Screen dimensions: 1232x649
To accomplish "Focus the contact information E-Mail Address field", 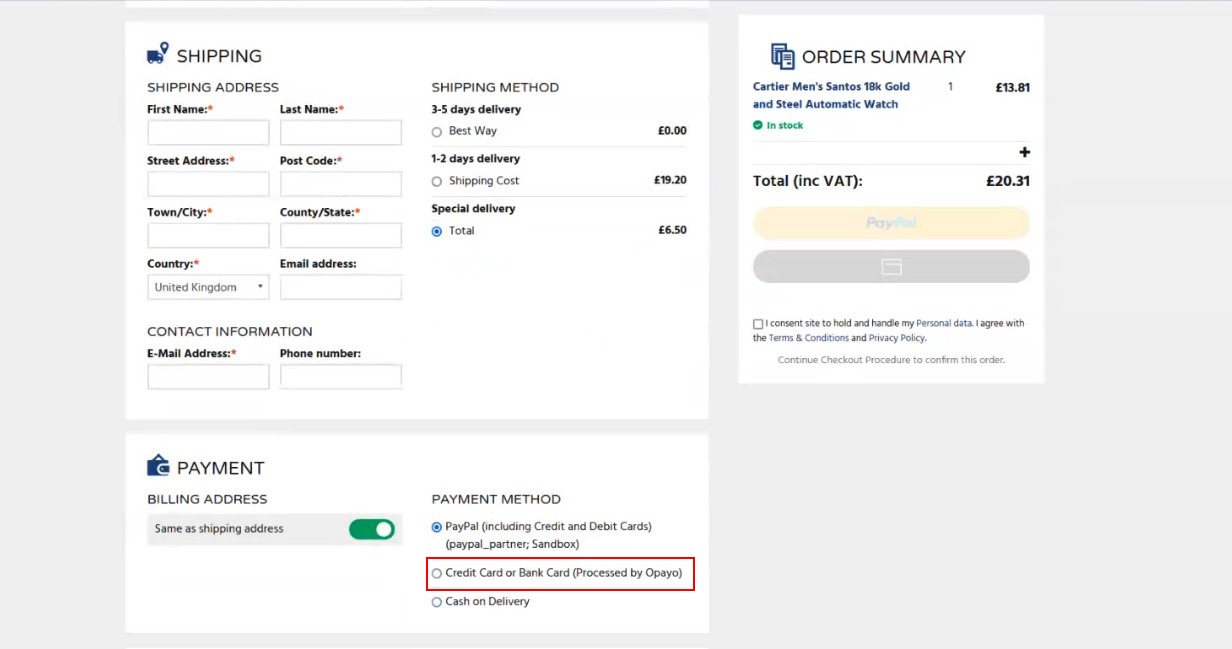I will tap(208, 376).
